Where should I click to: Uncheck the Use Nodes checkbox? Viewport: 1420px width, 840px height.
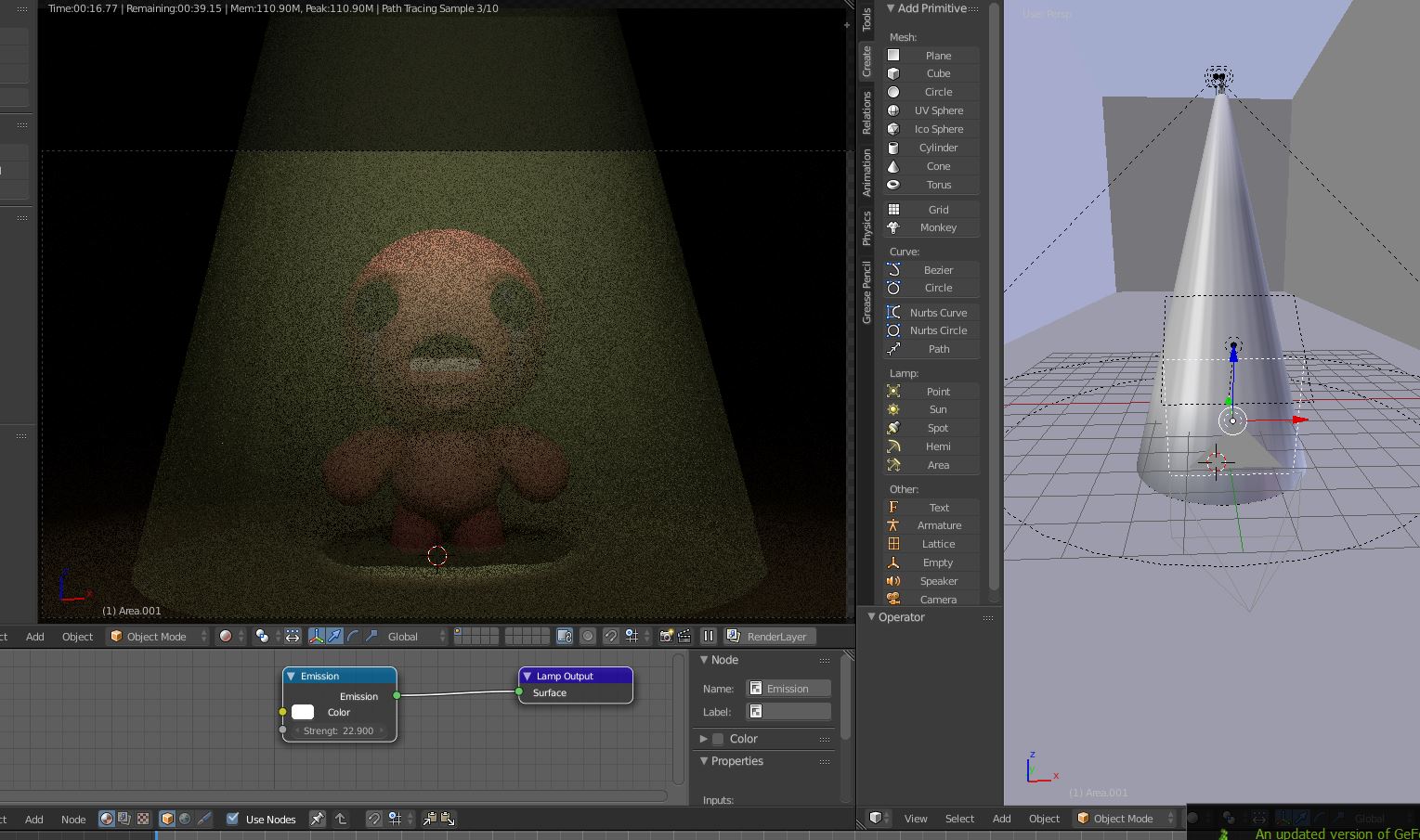[233, 819]
